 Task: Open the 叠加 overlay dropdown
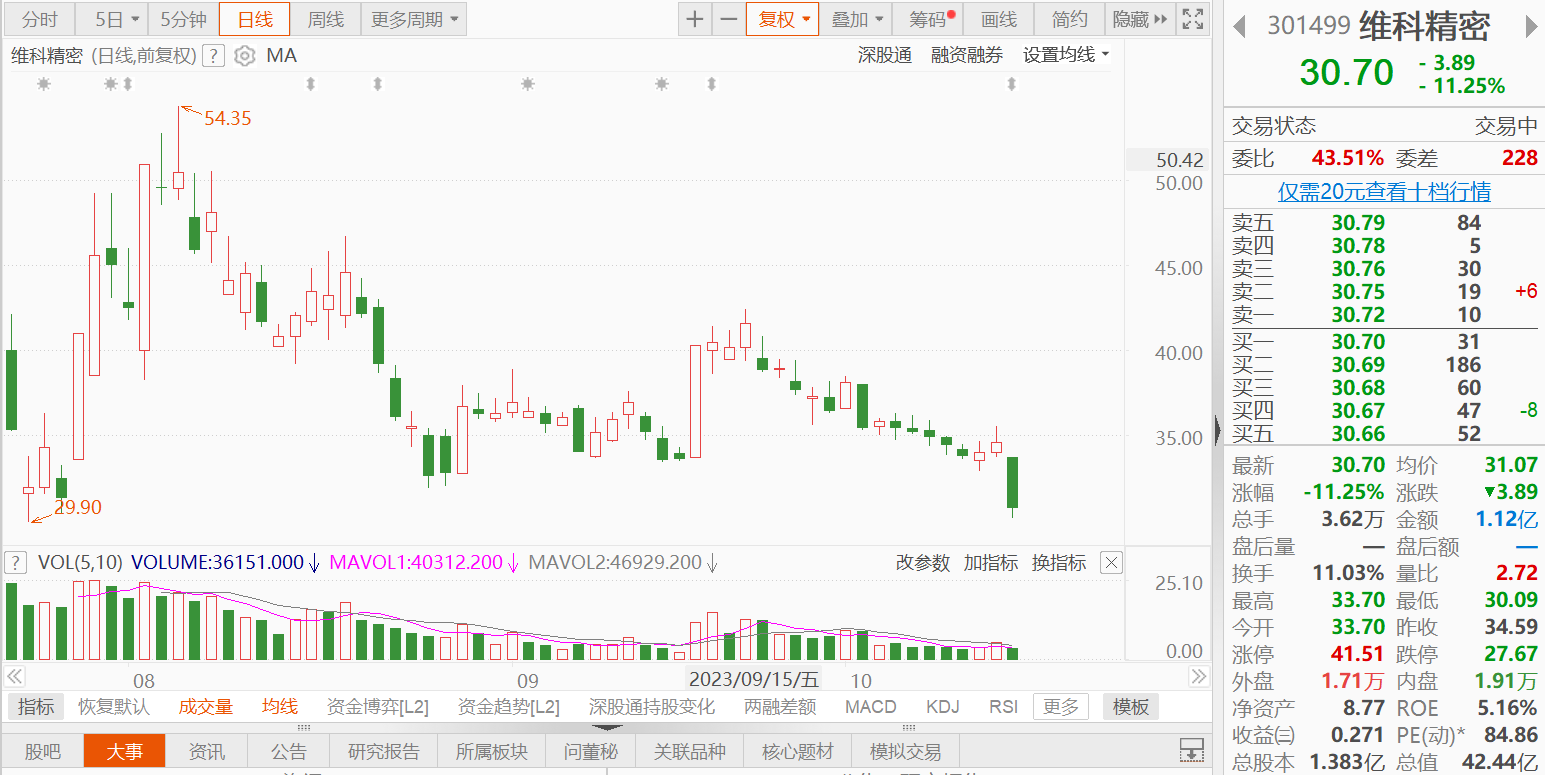[x=857, y=19]
